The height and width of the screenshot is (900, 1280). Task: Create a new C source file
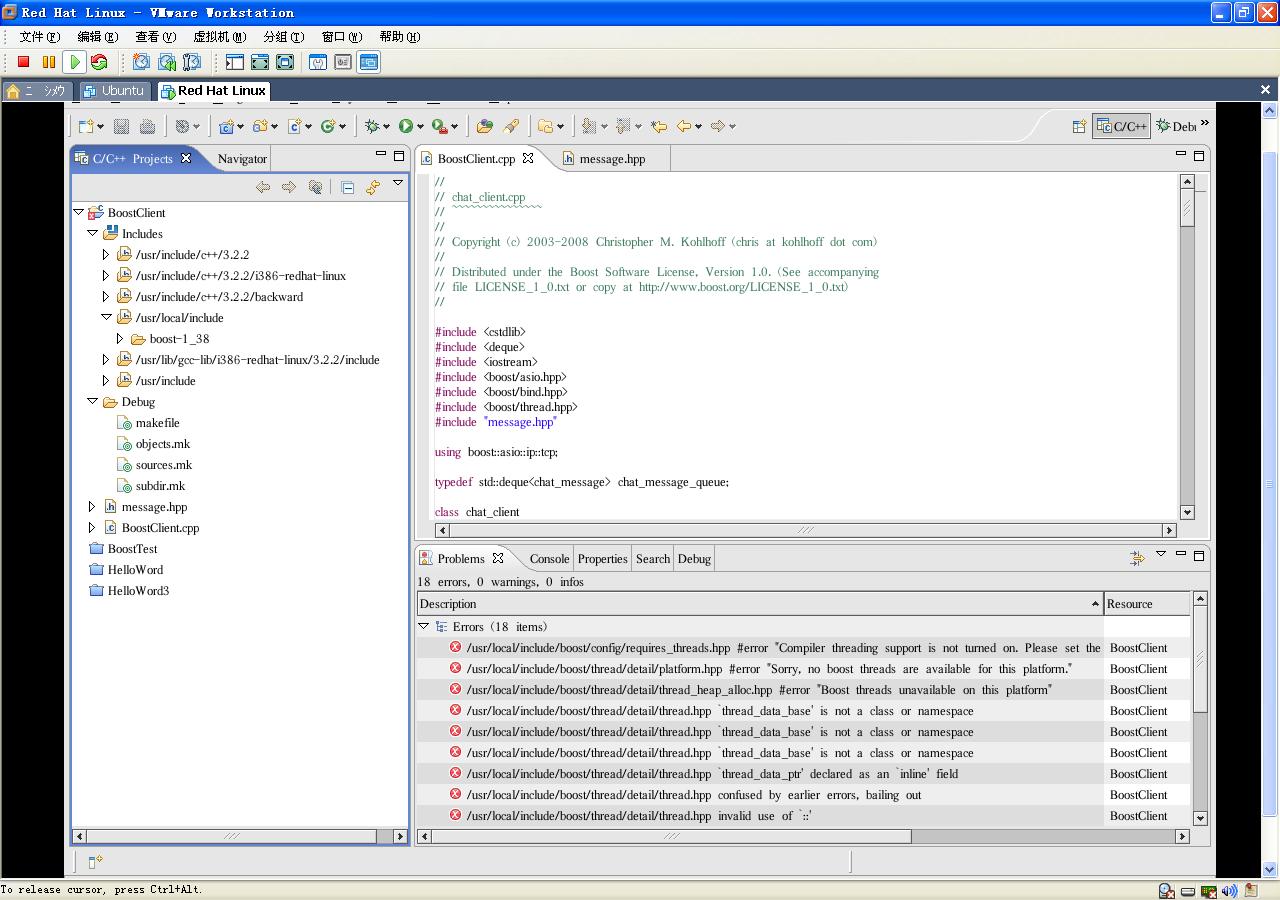click(x=294, y=126)
